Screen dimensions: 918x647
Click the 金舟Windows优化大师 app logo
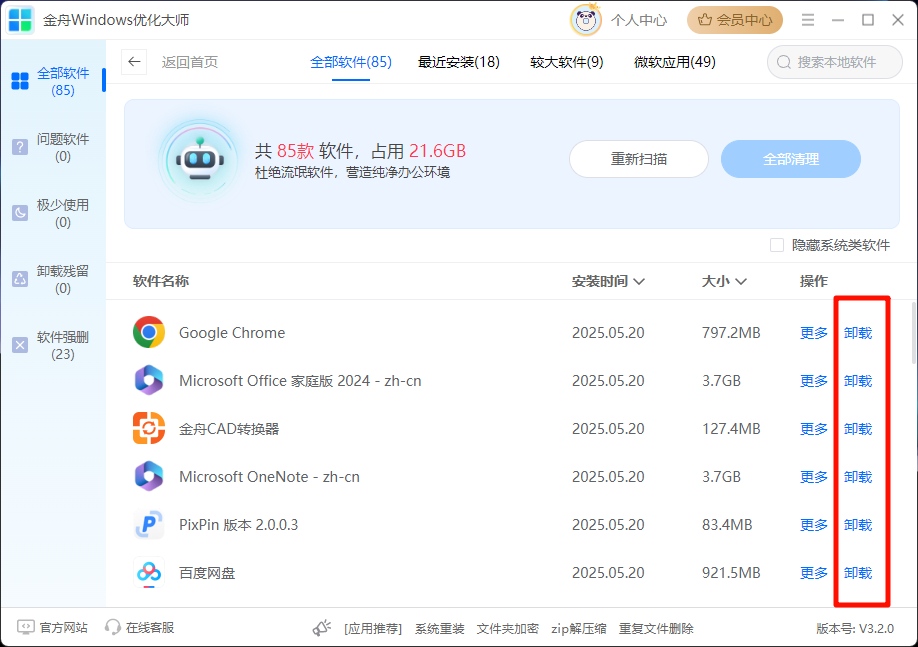pyautogui.click(x=20, y=20)
